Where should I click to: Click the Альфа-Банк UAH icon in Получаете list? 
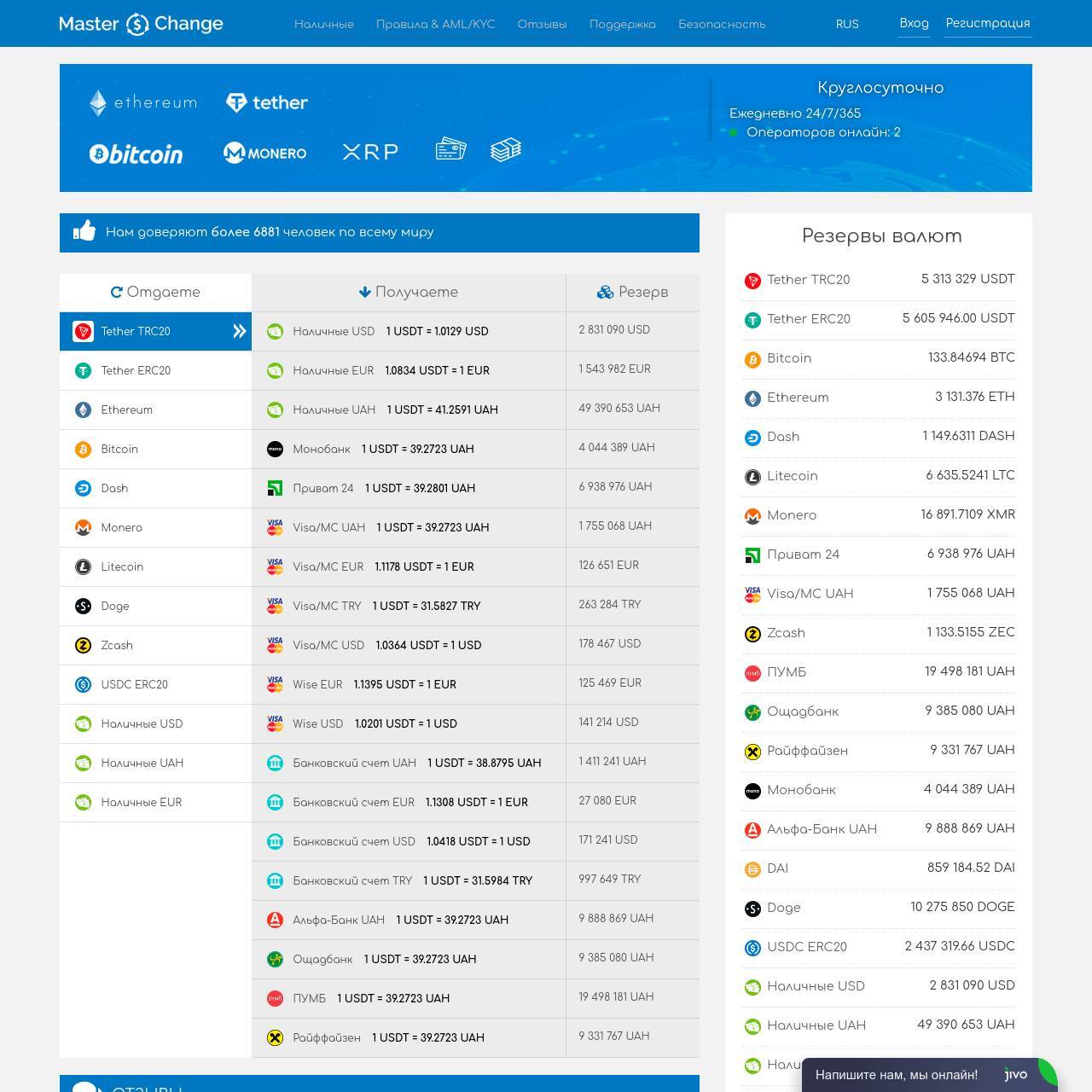(x=275, y=920)
